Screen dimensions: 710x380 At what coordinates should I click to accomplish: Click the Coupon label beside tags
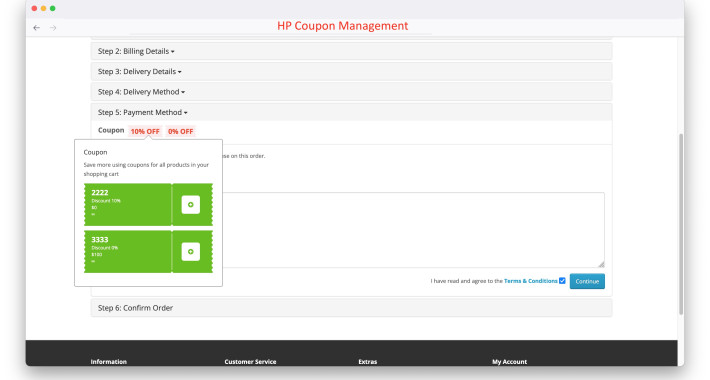111,130
